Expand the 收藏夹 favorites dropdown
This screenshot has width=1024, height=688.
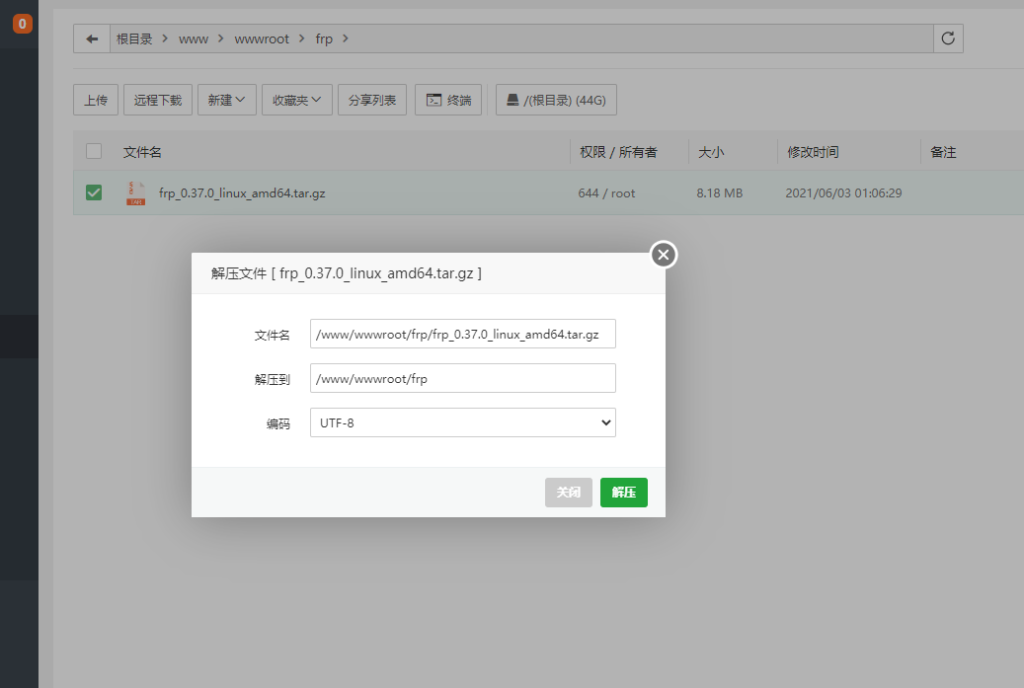point(297,100)
